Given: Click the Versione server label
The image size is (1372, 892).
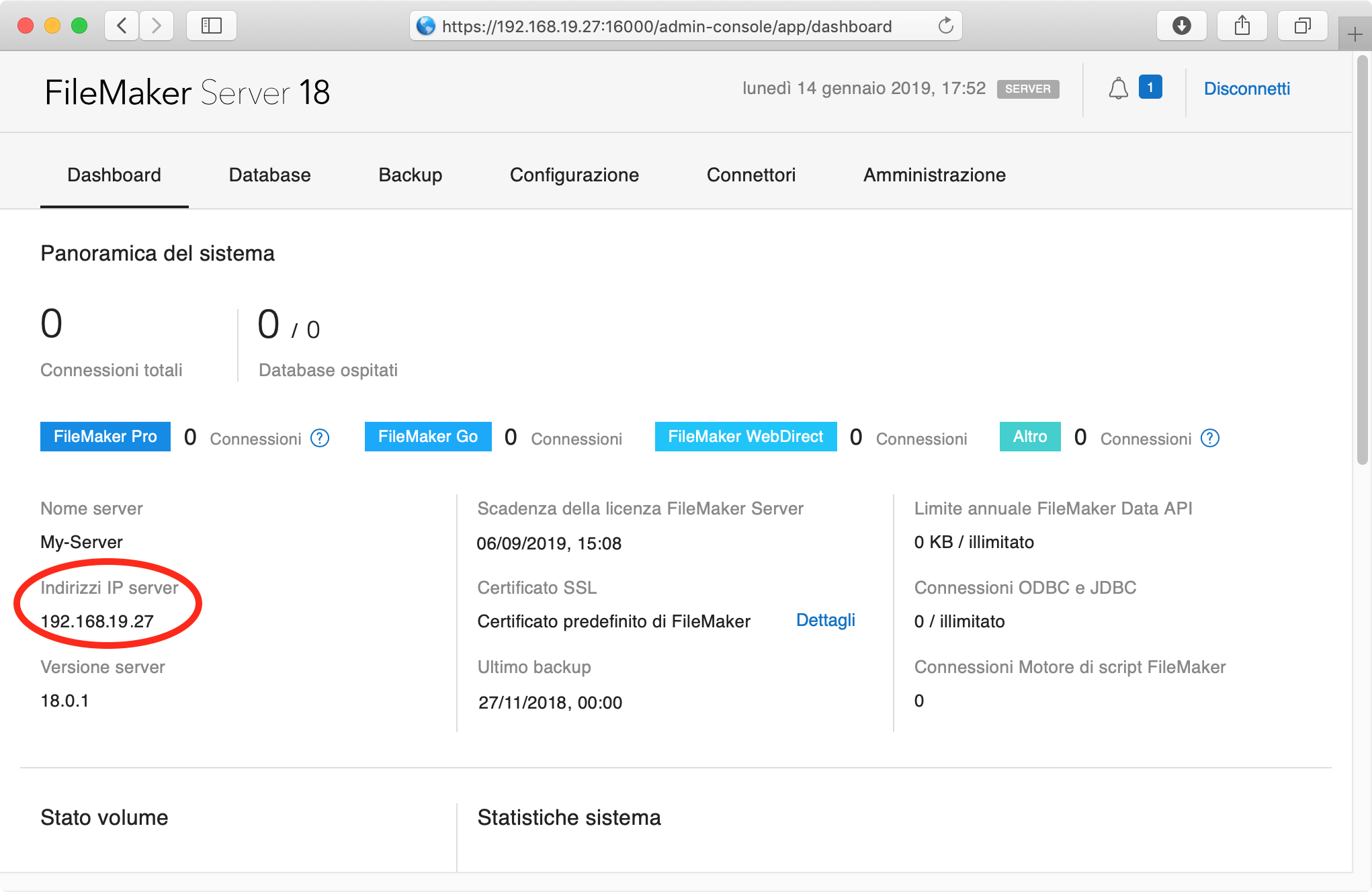Looking at the screenshot, I should [x=103, y=667].
